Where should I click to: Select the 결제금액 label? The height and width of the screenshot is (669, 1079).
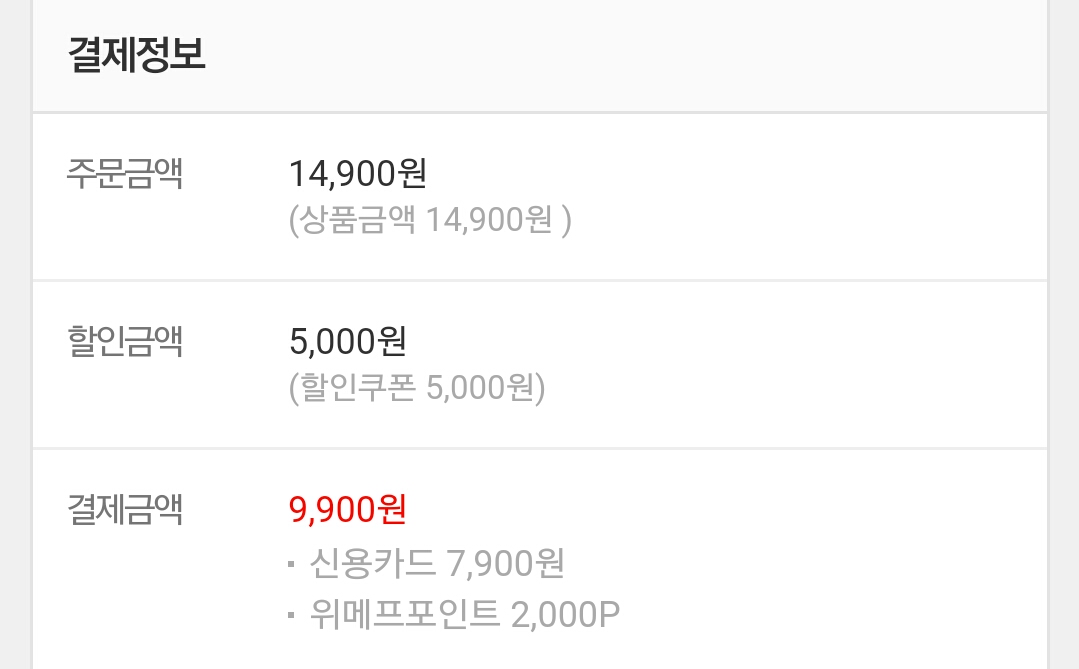pos(125,510)
